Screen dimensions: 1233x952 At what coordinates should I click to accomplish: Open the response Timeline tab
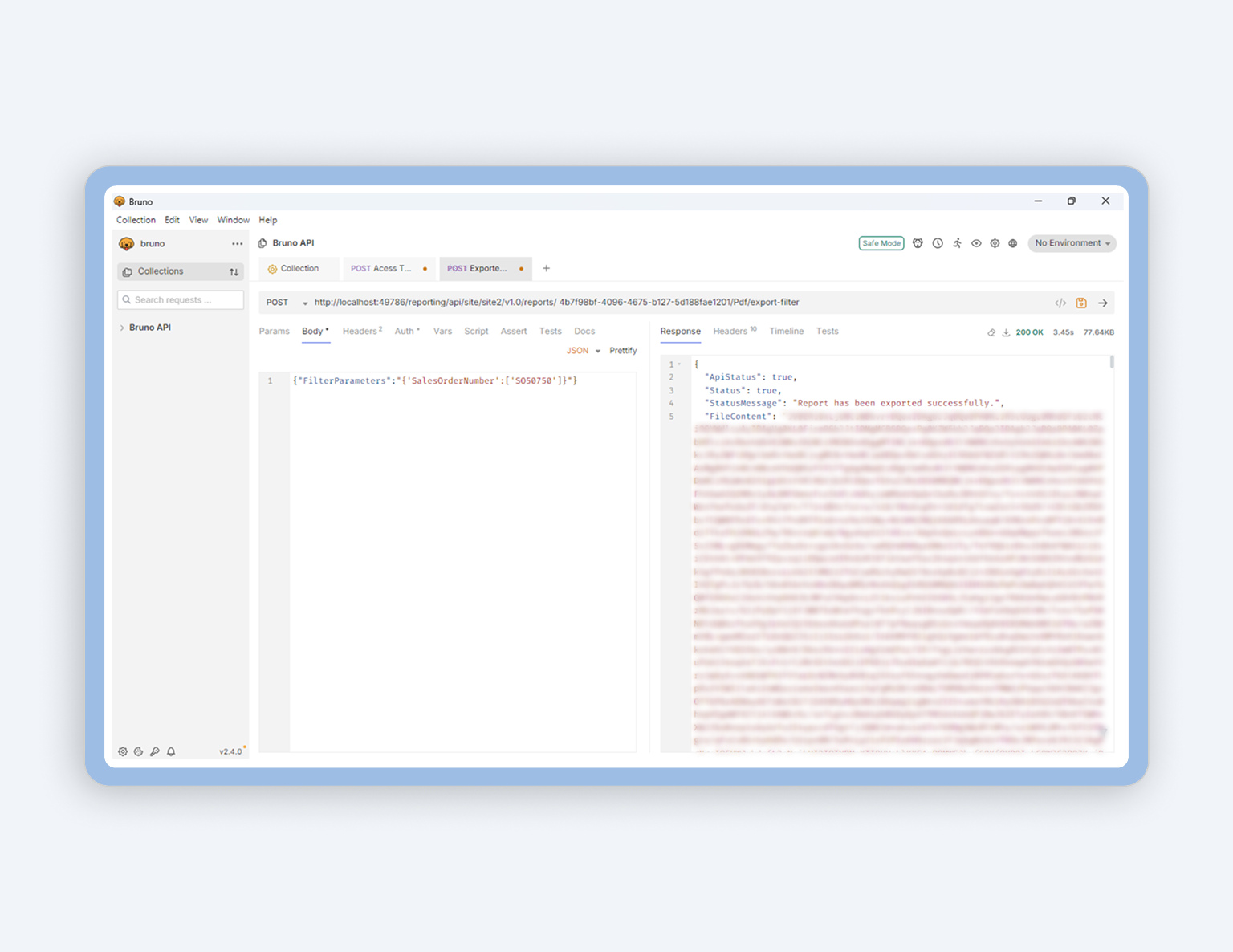pos(786,332)
